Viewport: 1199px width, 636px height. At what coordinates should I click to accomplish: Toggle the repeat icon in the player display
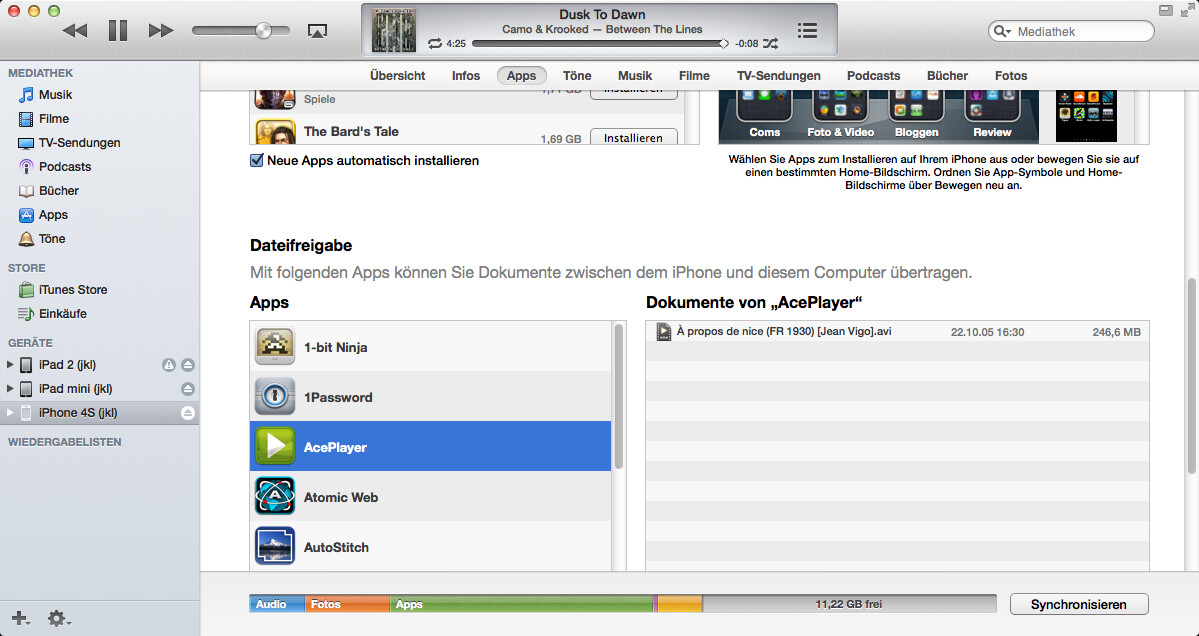coord(435,44)
